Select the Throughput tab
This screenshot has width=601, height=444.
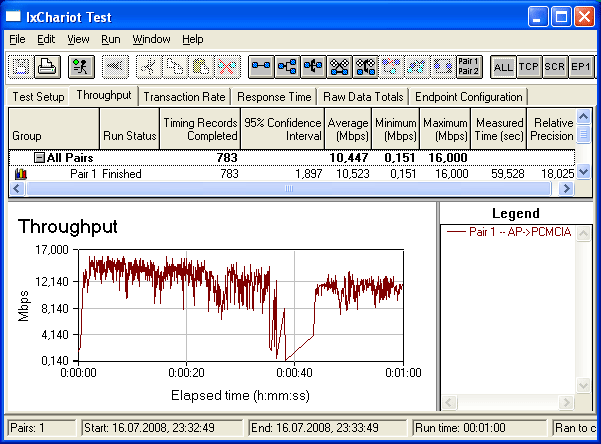tap(104, 95)
